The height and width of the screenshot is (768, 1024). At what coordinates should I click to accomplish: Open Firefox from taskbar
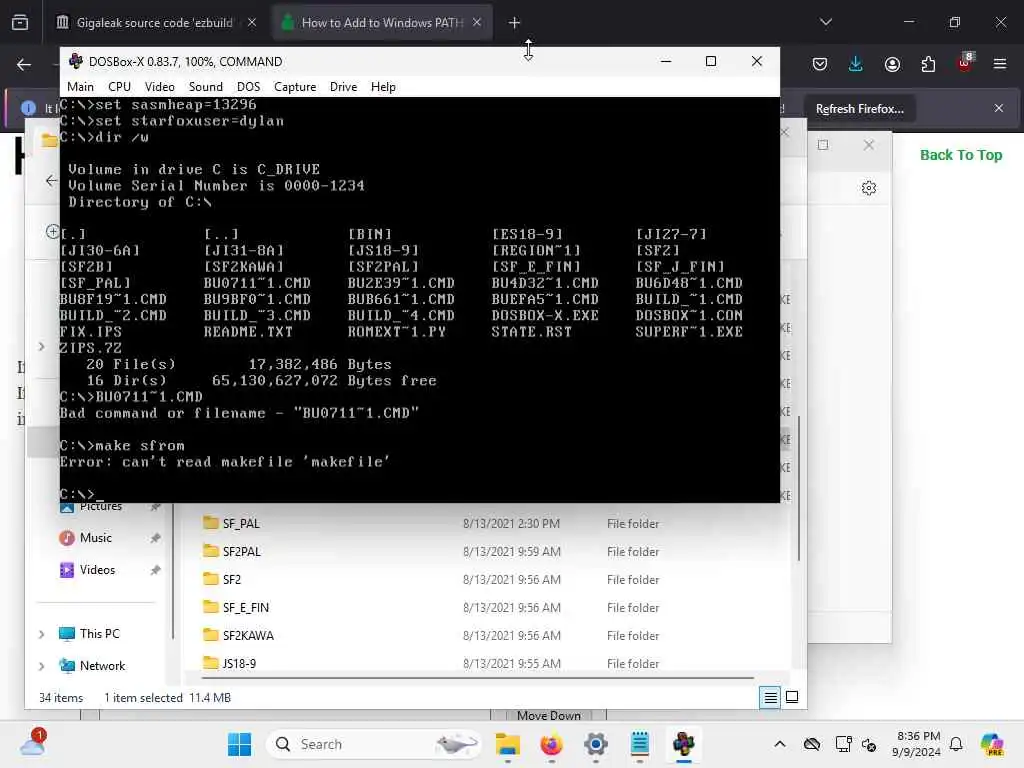point(551,744)
